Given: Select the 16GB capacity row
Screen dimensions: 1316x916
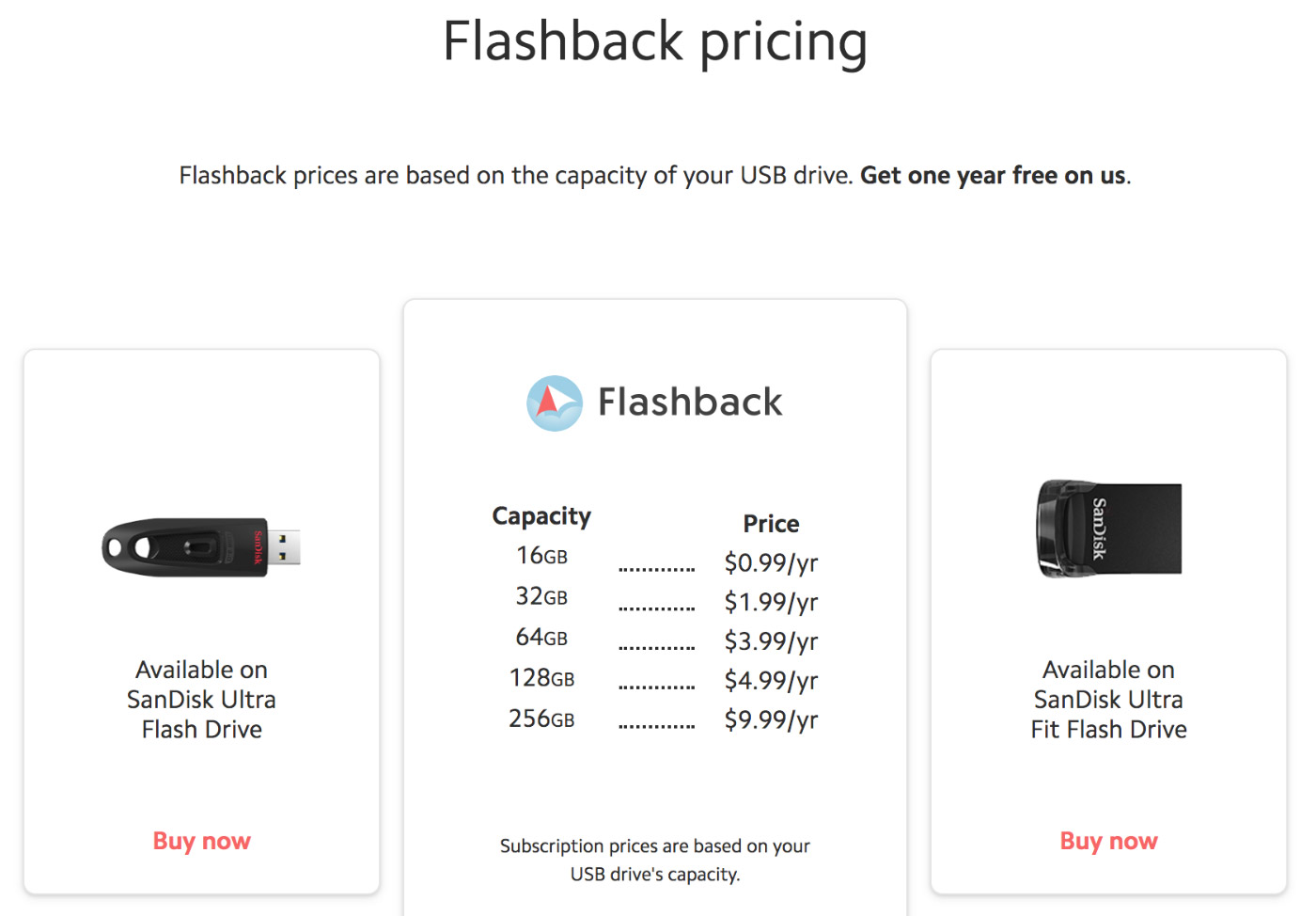Looking at the screenshot, I should click(655, 561).
